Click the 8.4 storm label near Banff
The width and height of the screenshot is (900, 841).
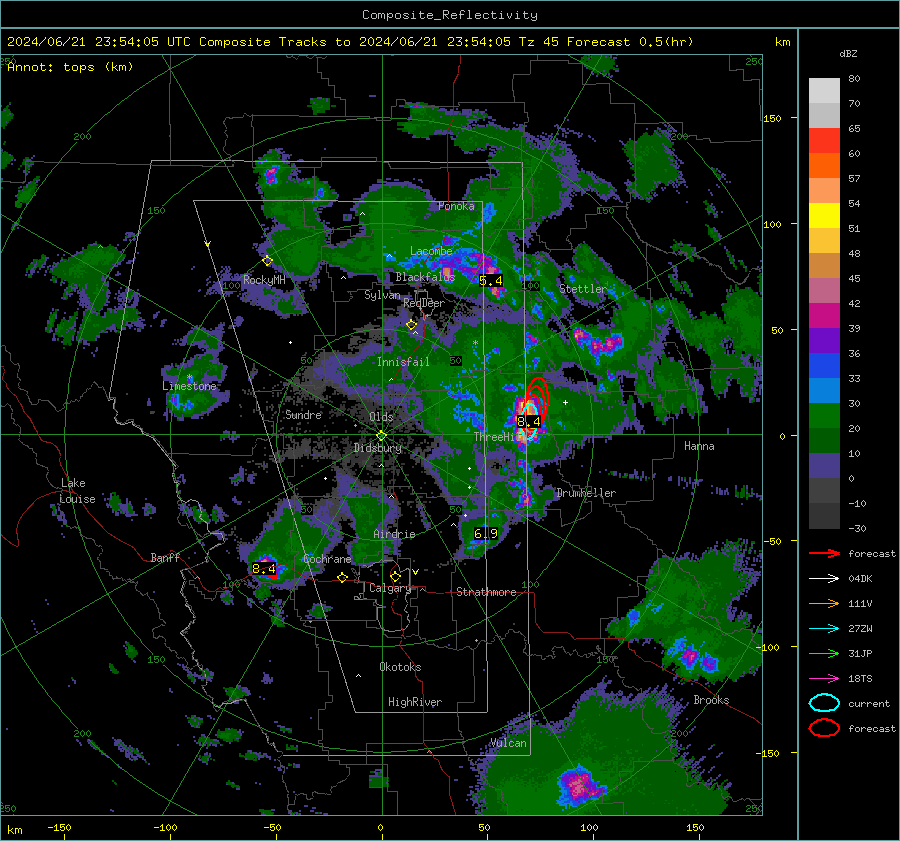264,569
